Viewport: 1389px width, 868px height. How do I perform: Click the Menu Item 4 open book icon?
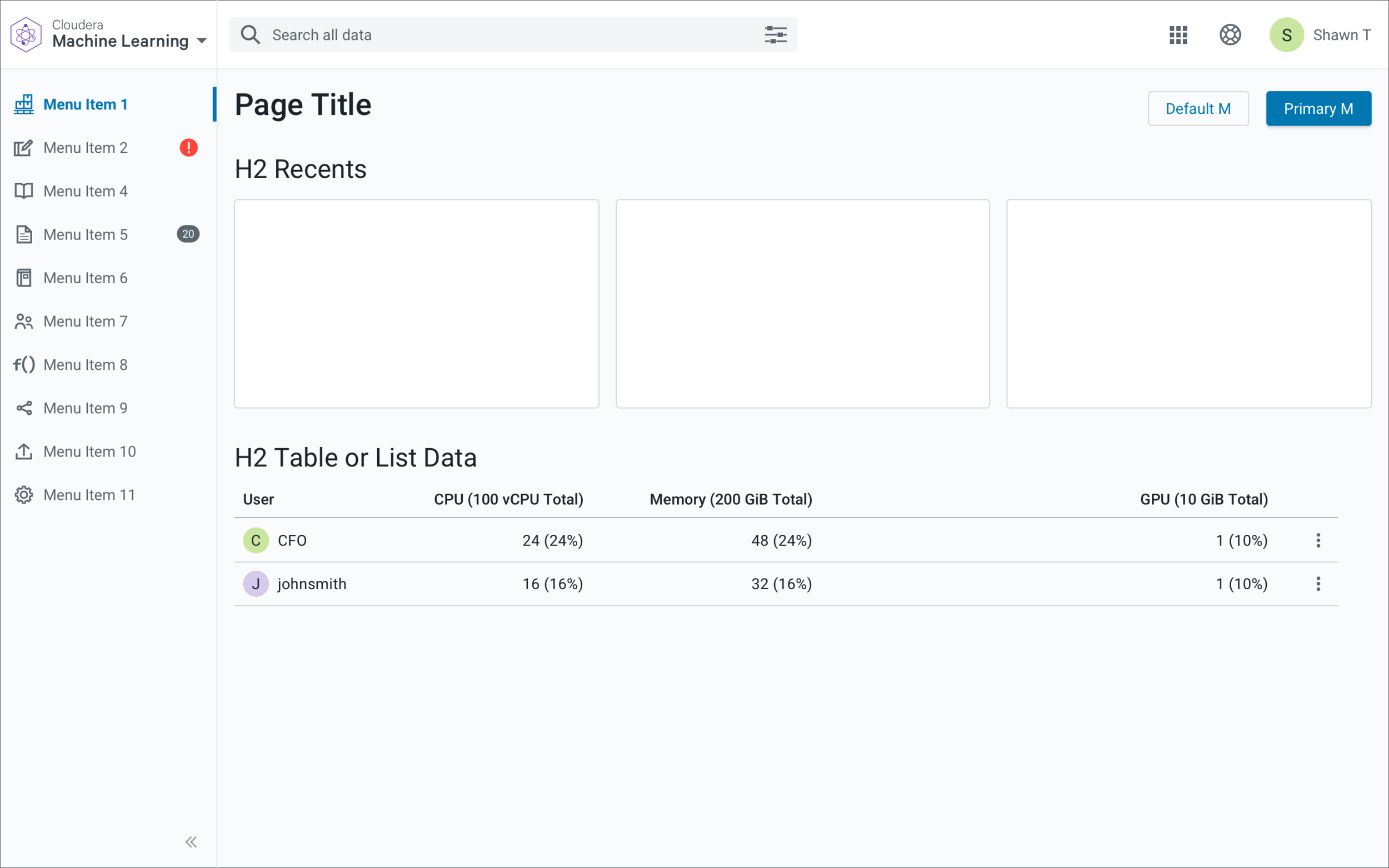point(23,190)
